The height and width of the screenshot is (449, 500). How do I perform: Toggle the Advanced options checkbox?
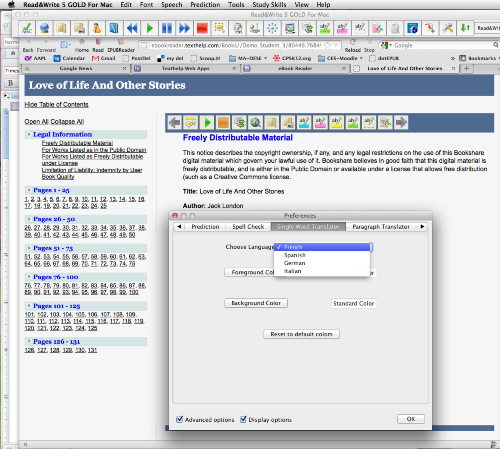(x=179, y=419)
